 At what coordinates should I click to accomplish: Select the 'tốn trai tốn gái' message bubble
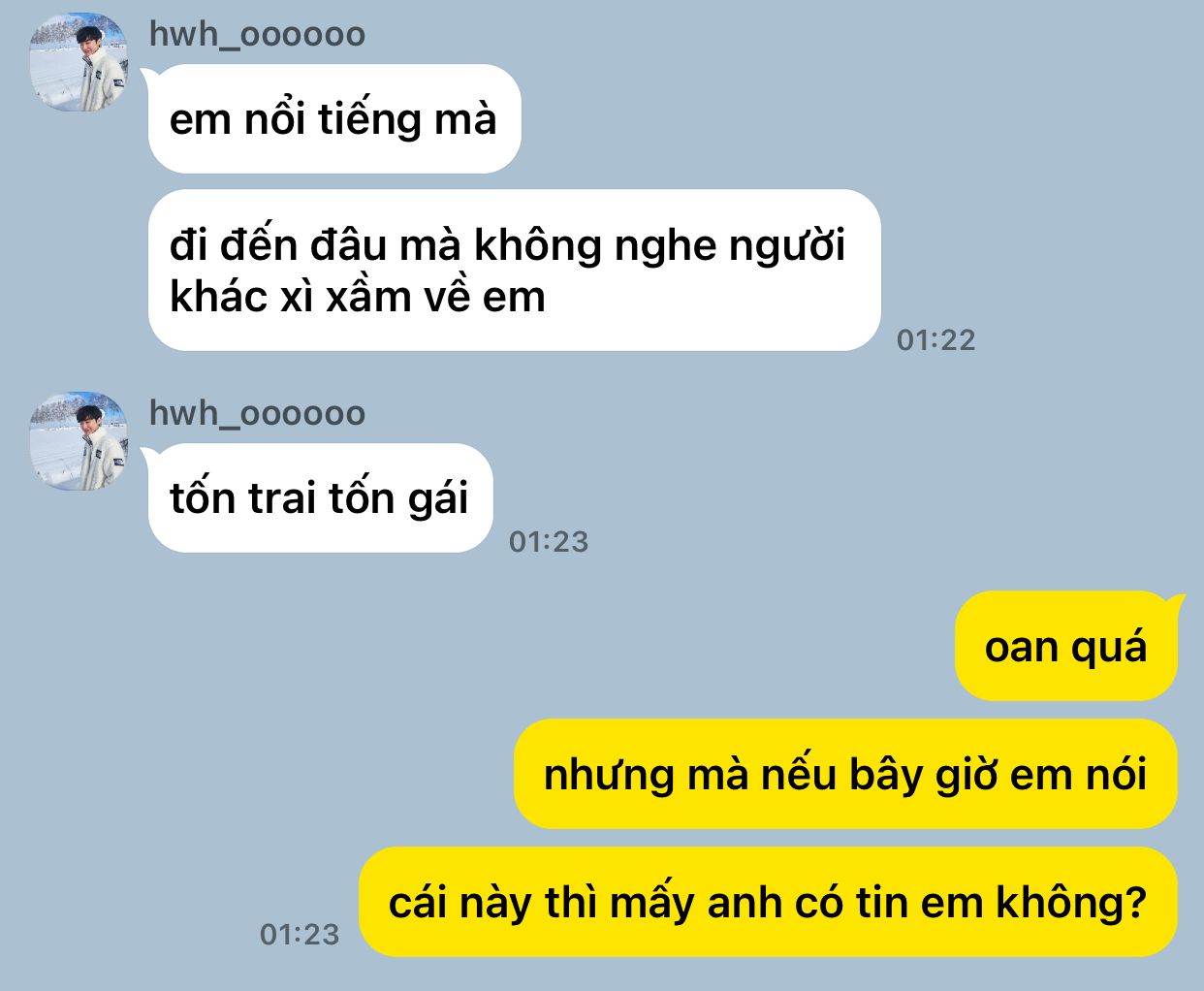(320, 498)
